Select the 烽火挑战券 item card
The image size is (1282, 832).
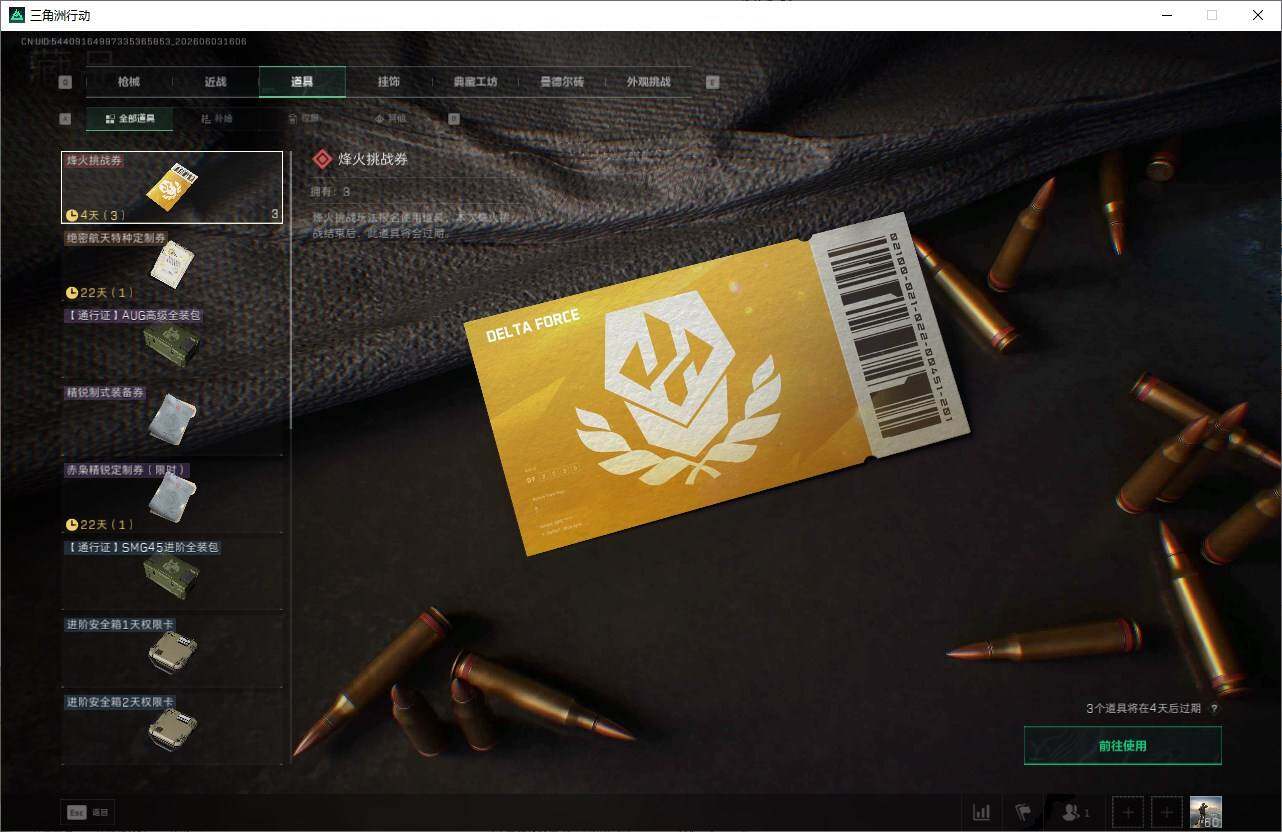coord(172,187)
